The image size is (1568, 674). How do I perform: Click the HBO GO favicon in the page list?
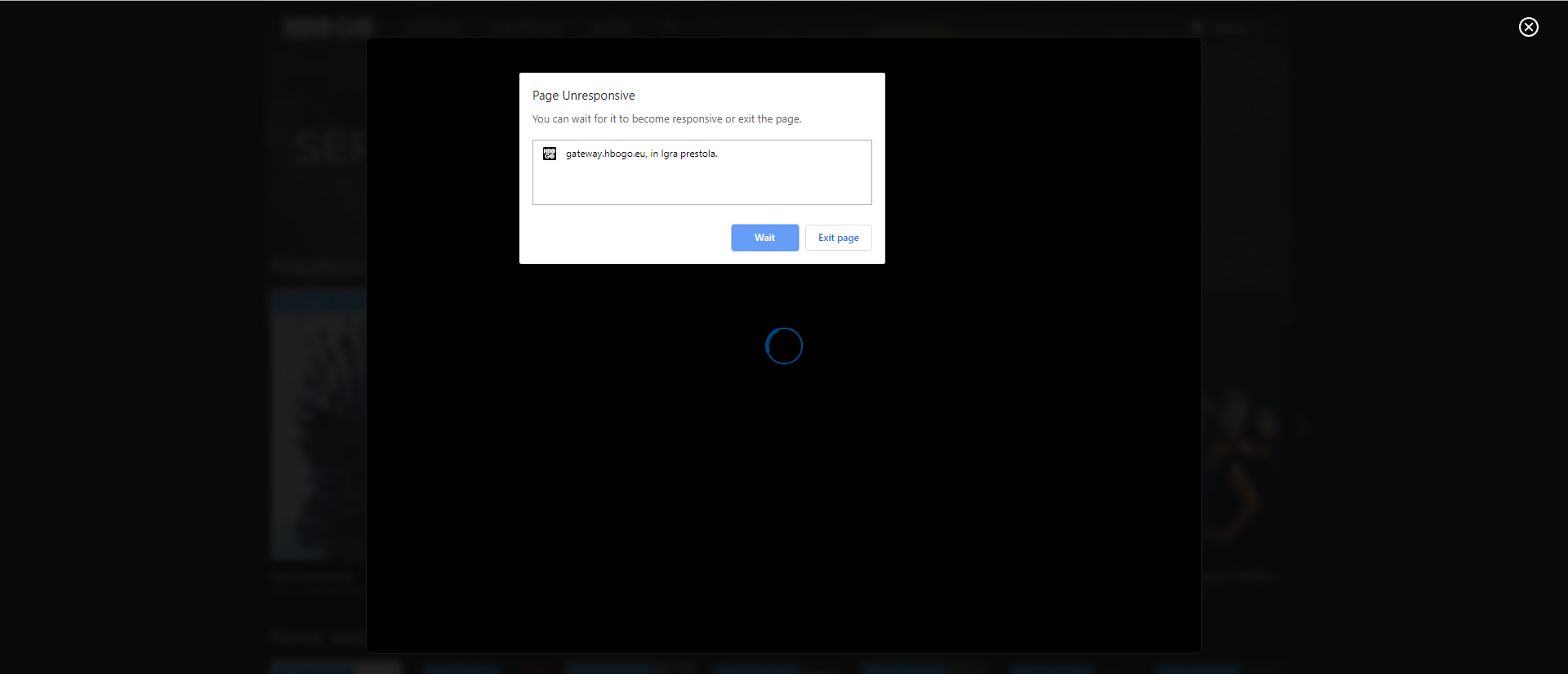[550, 154]
